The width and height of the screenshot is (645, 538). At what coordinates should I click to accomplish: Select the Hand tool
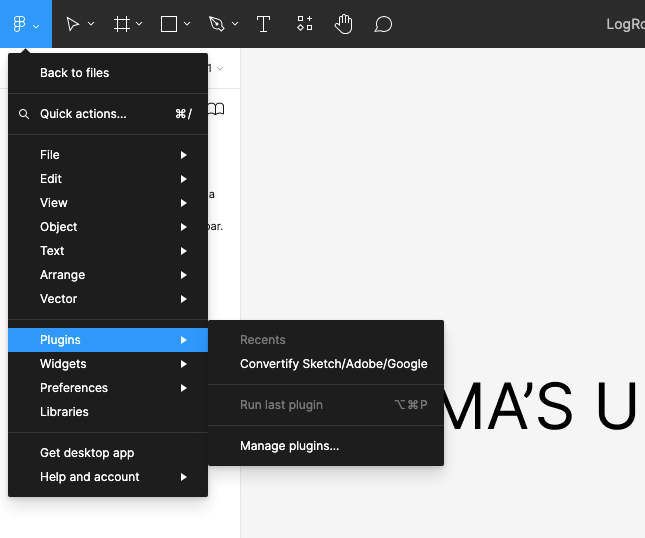tap(343, 24)
